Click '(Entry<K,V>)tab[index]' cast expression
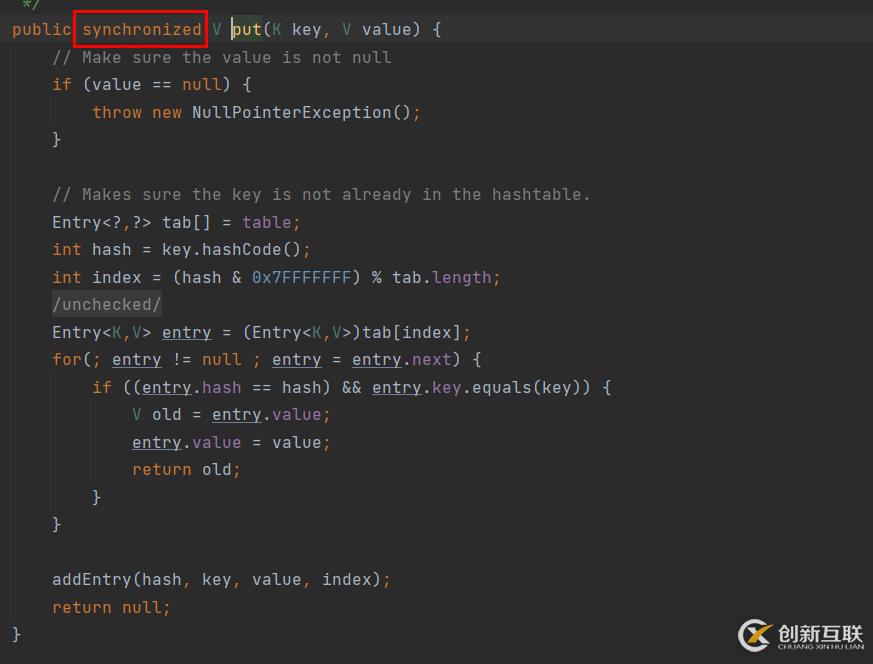The image size is (873, 664). click(x=351, y=332)
